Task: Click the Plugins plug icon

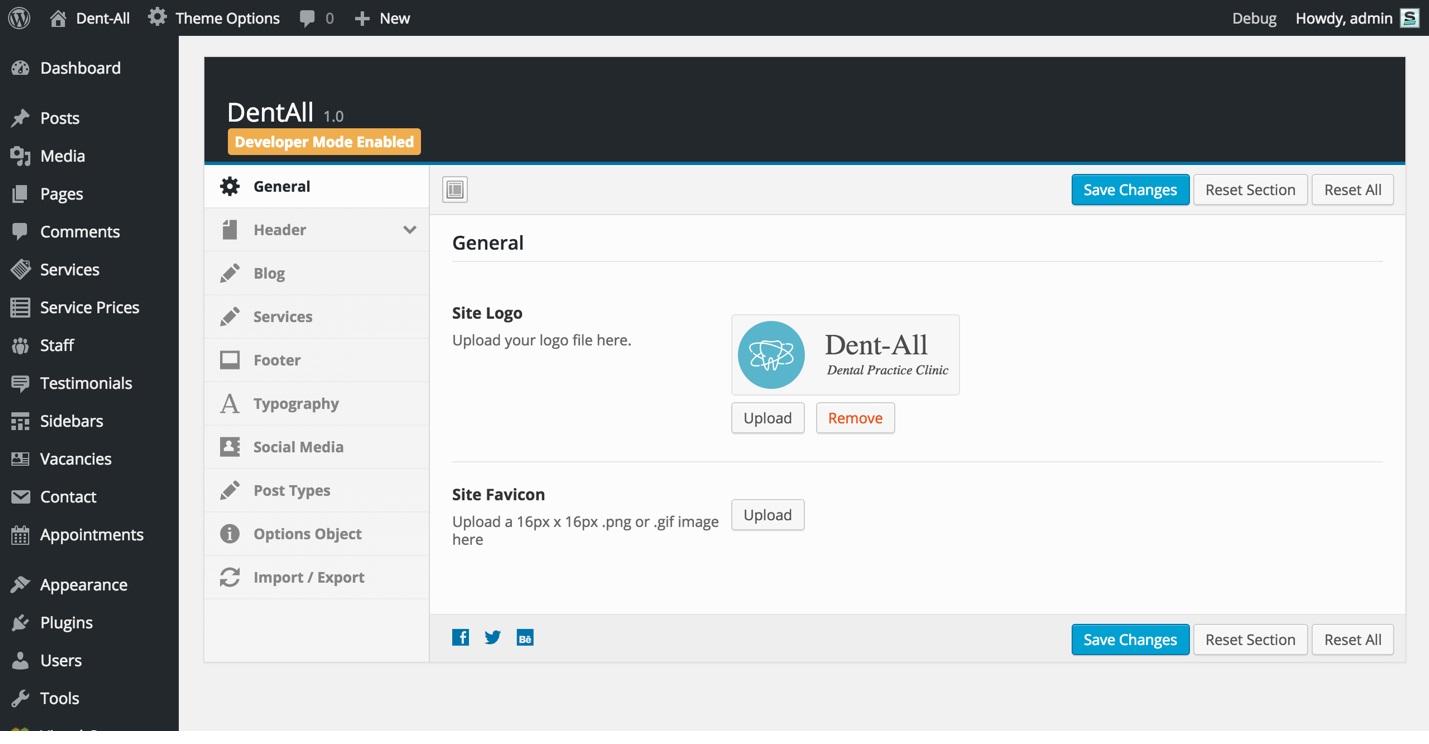Action: 20,623
